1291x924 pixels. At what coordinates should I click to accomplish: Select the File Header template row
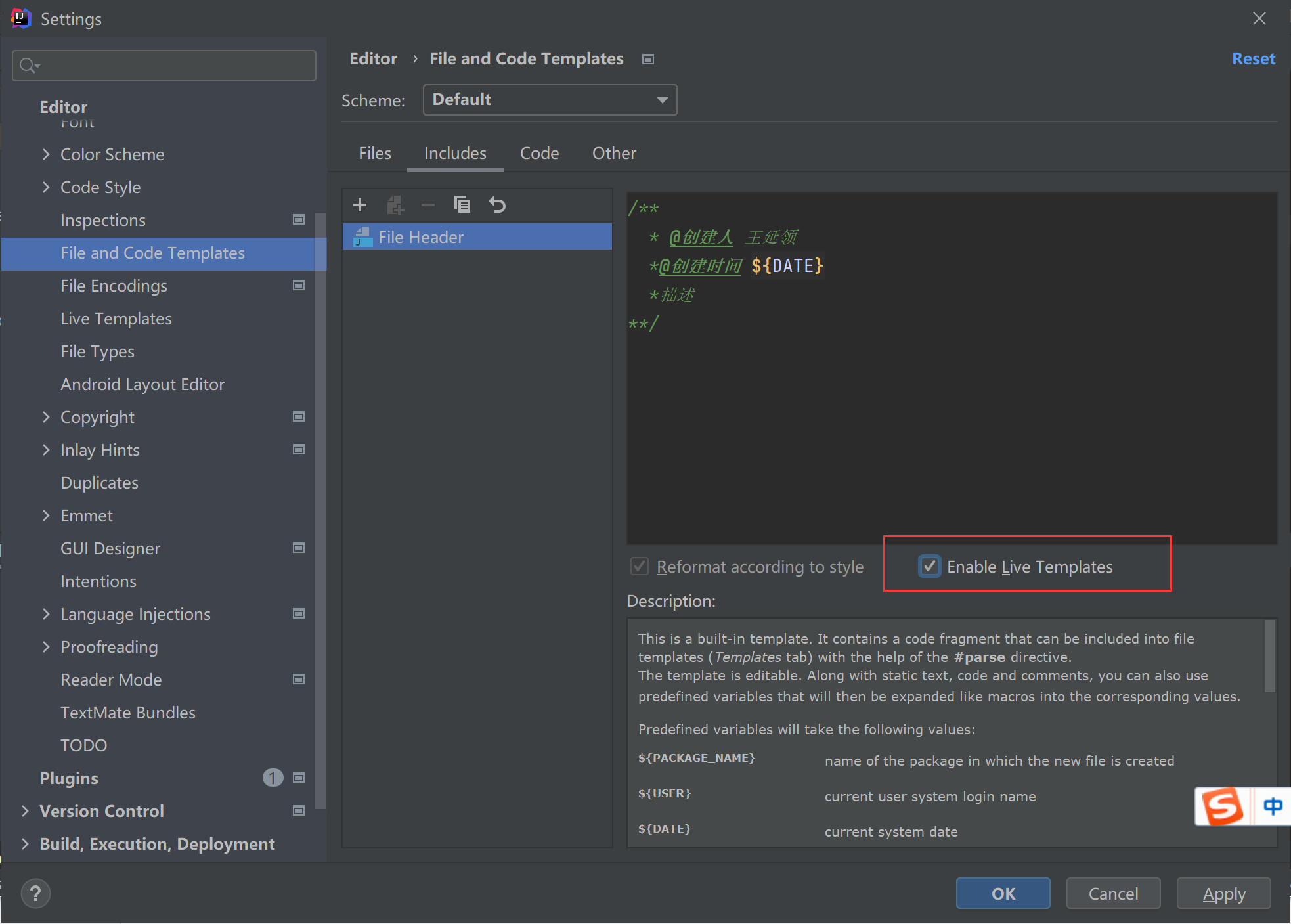477,237
